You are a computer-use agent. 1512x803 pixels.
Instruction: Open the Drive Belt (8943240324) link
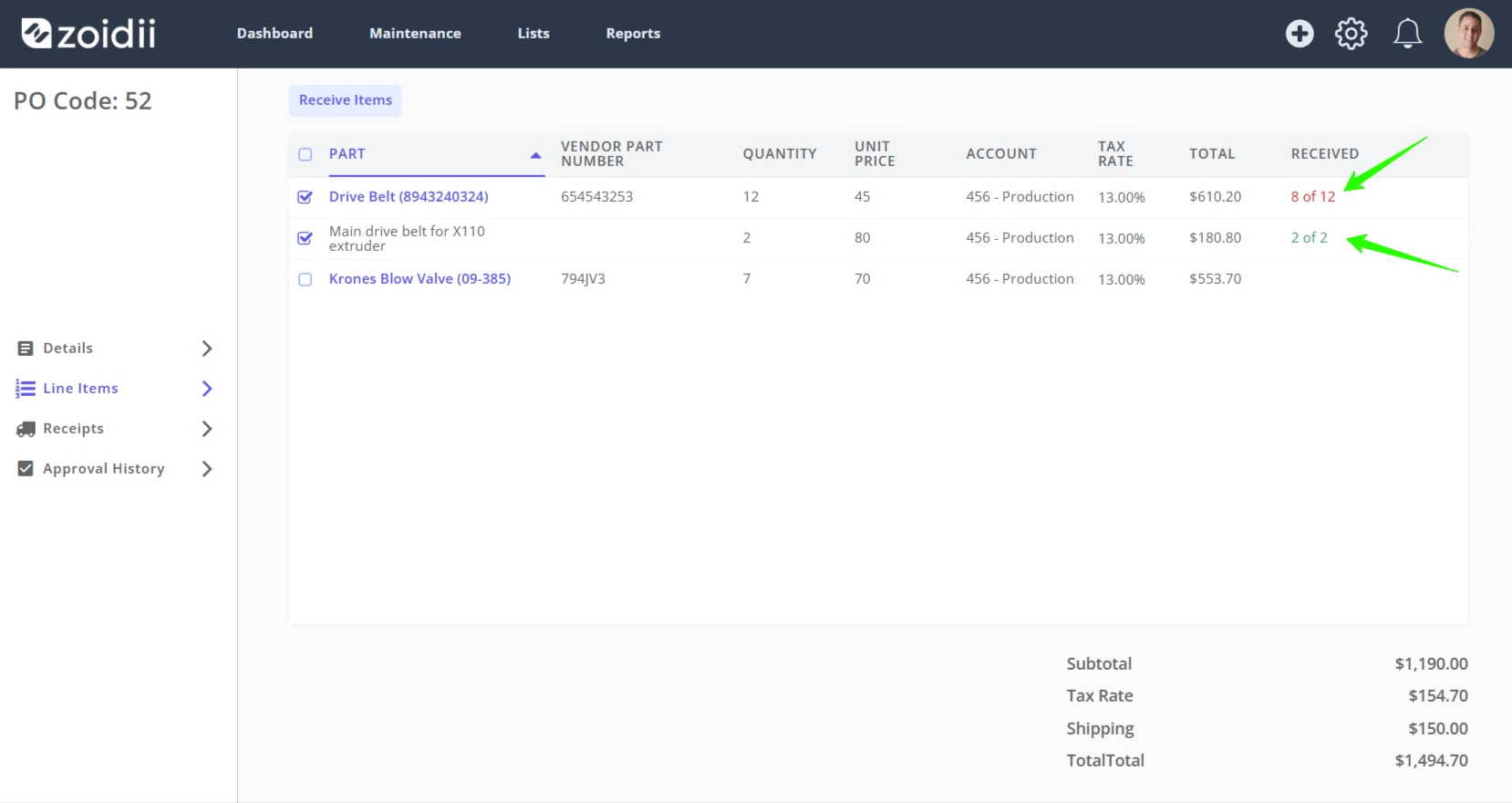(x=409, y=197)
